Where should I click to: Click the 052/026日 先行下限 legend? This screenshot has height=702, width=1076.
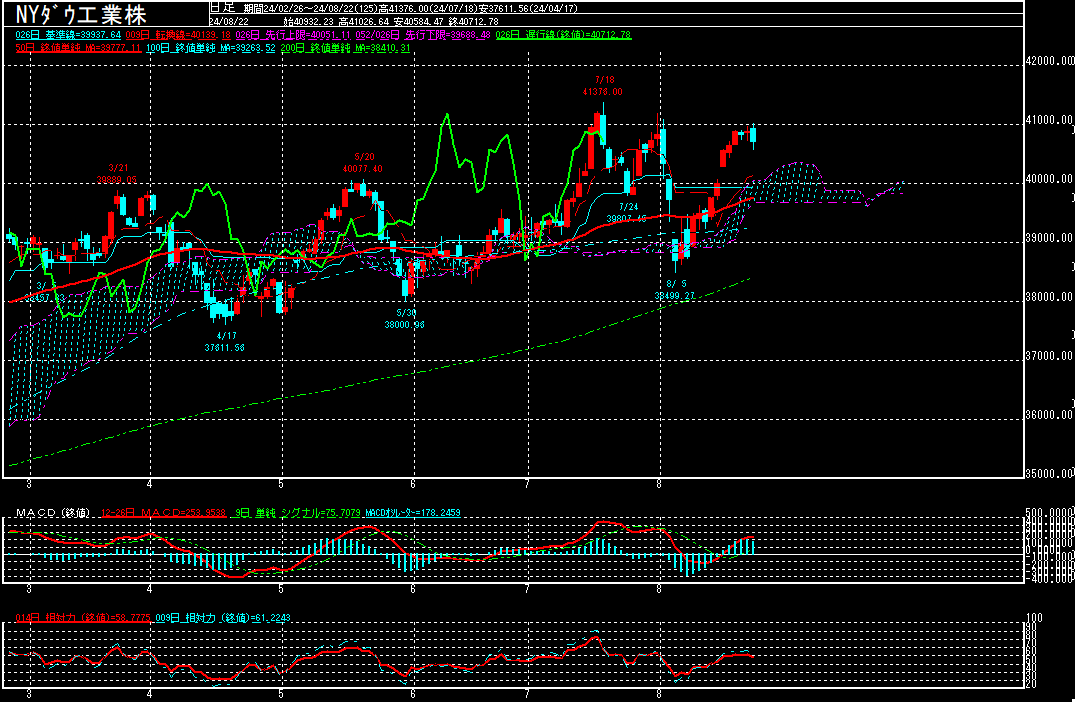pos(423,34)
